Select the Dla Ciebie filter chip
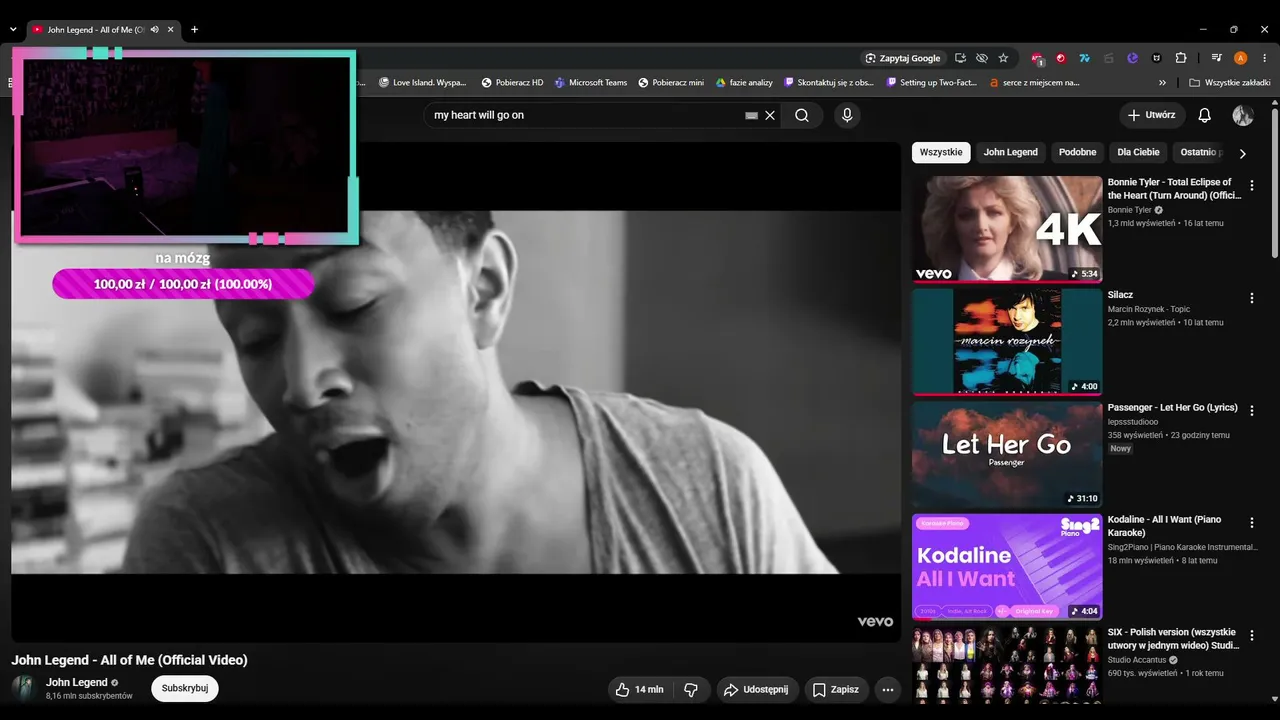The height and width of the screenshot is (720, 1280). 1138,152
